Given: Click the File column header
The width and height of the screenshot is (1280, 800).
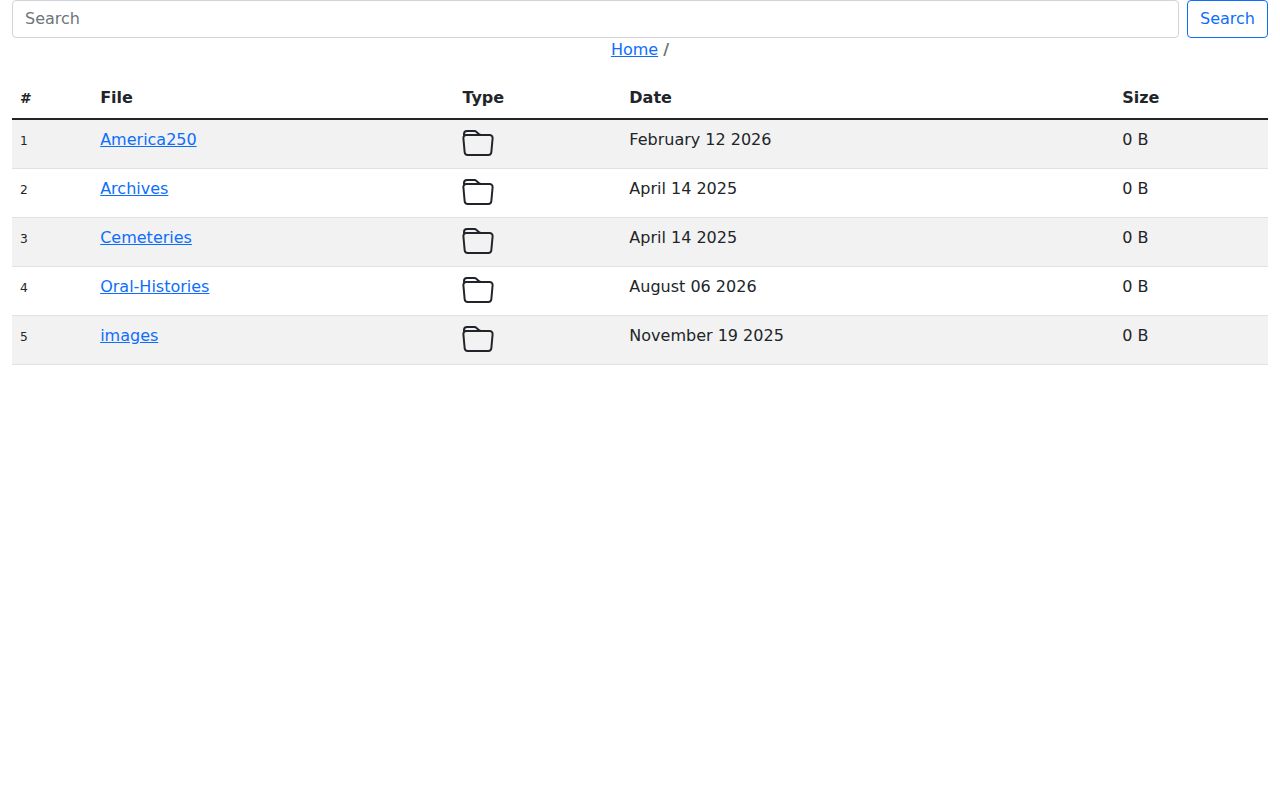Looking at the screenshot, I should point(116,98).
